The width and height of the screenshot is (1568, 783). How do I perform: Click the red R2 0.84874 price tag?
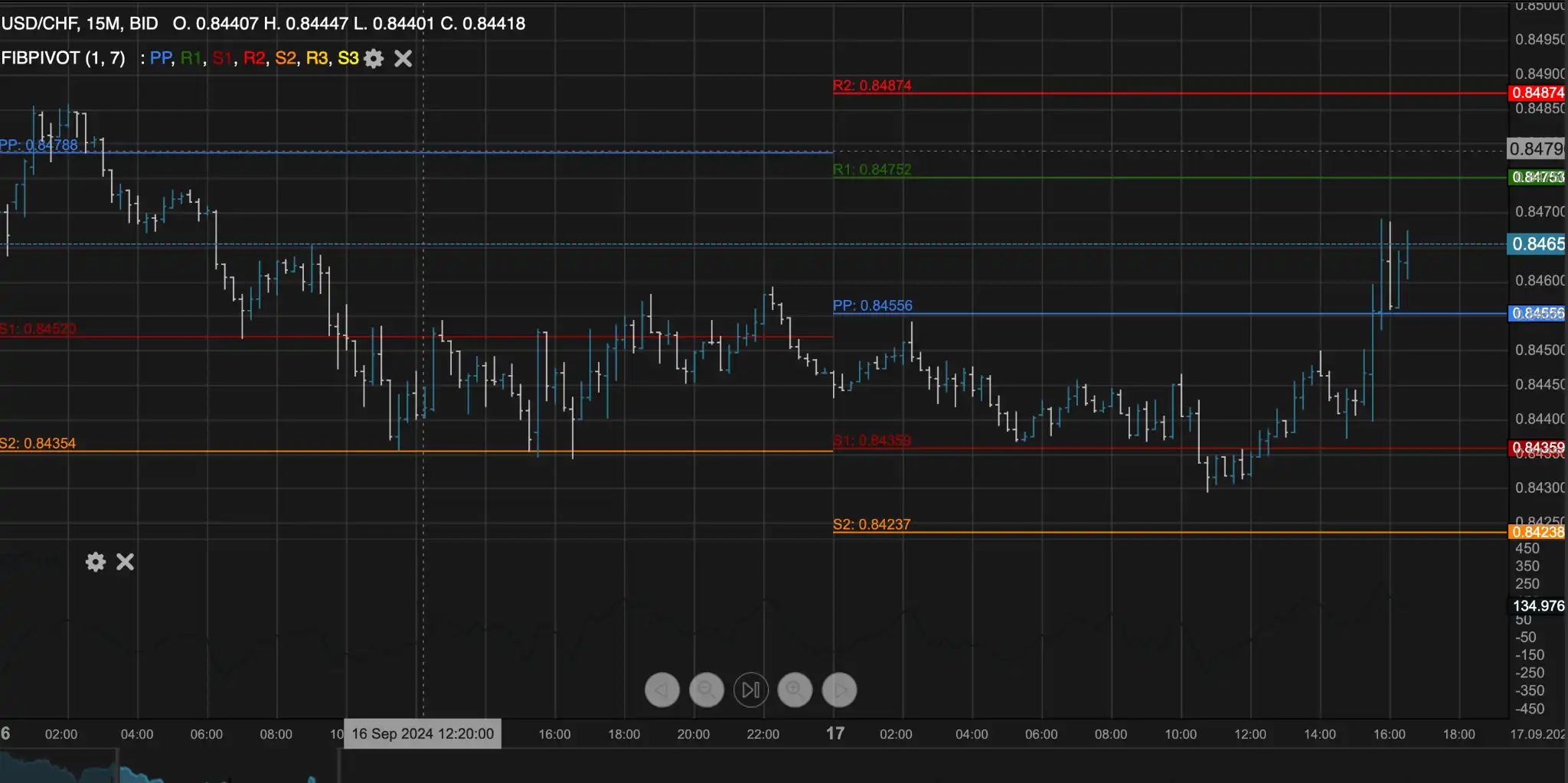click(x=1537, y=93)
